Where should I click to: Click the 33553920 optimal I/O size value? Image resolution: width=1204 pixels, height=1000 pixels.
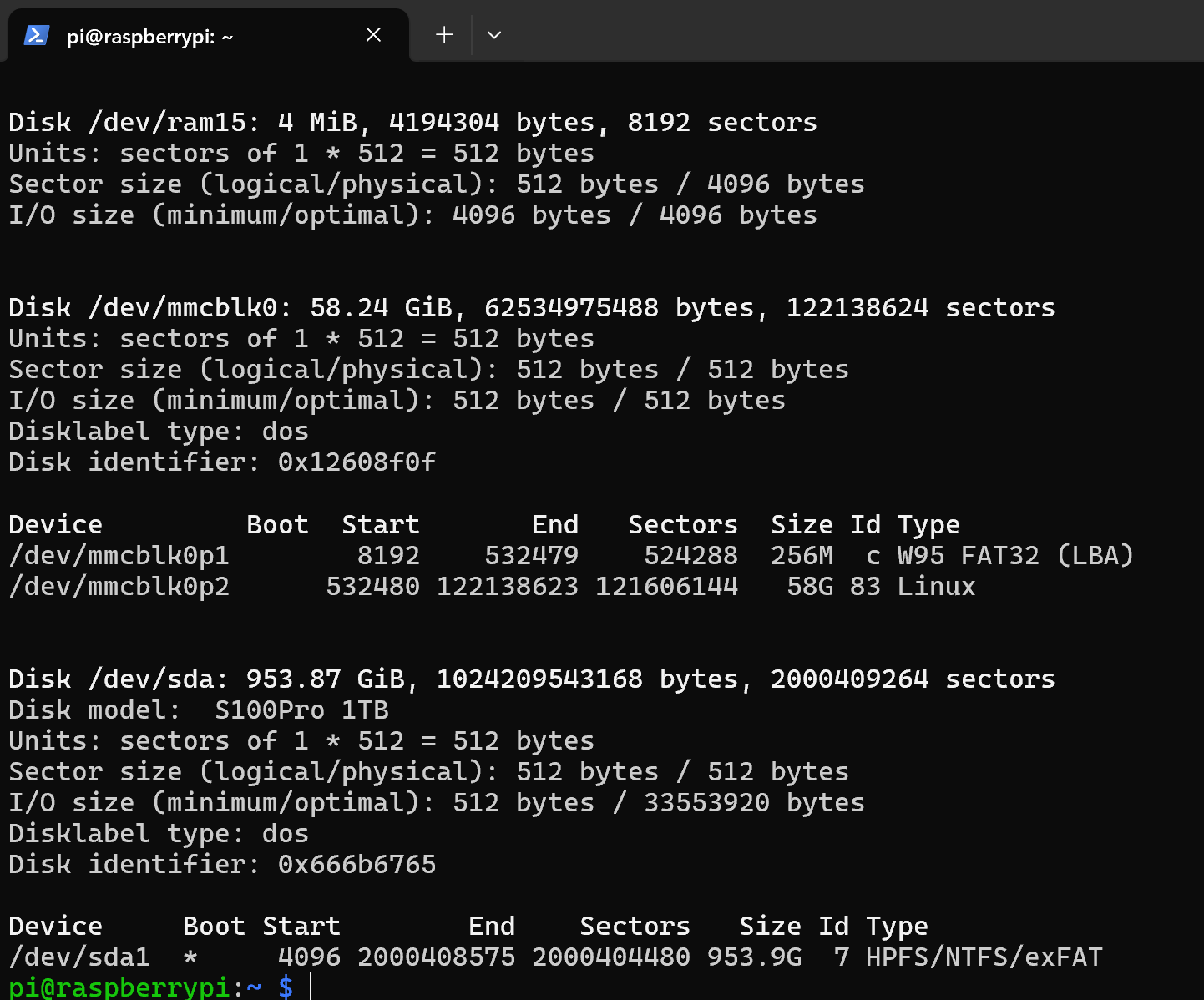coord(706,802)
